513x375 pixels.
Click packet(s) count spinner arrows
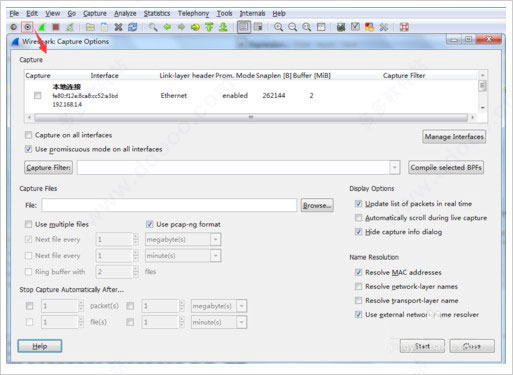pyautogui.click(x=81, y=306)
